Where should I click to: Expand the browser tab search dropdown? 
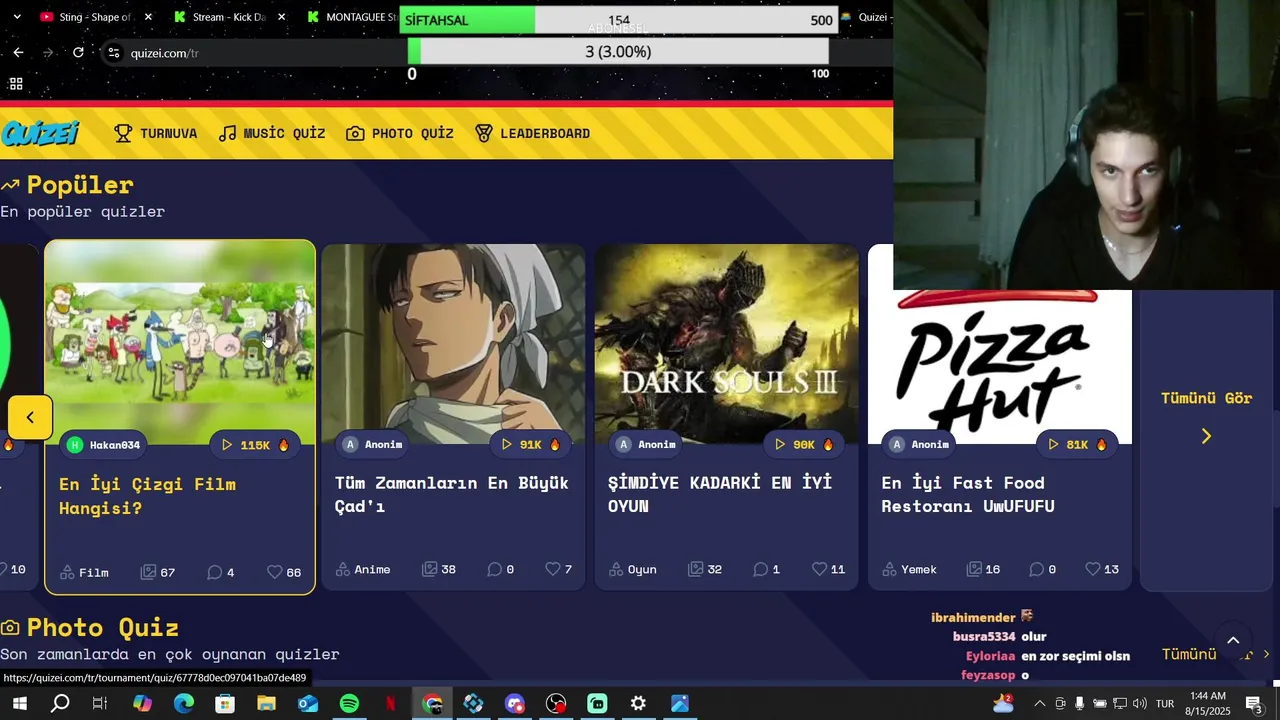point(16,17)
